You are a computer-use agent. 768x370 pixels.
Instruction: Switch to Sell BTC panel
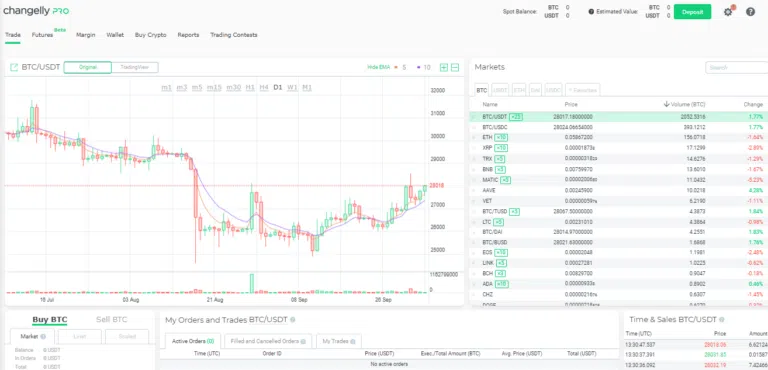(x=112, y=320)
